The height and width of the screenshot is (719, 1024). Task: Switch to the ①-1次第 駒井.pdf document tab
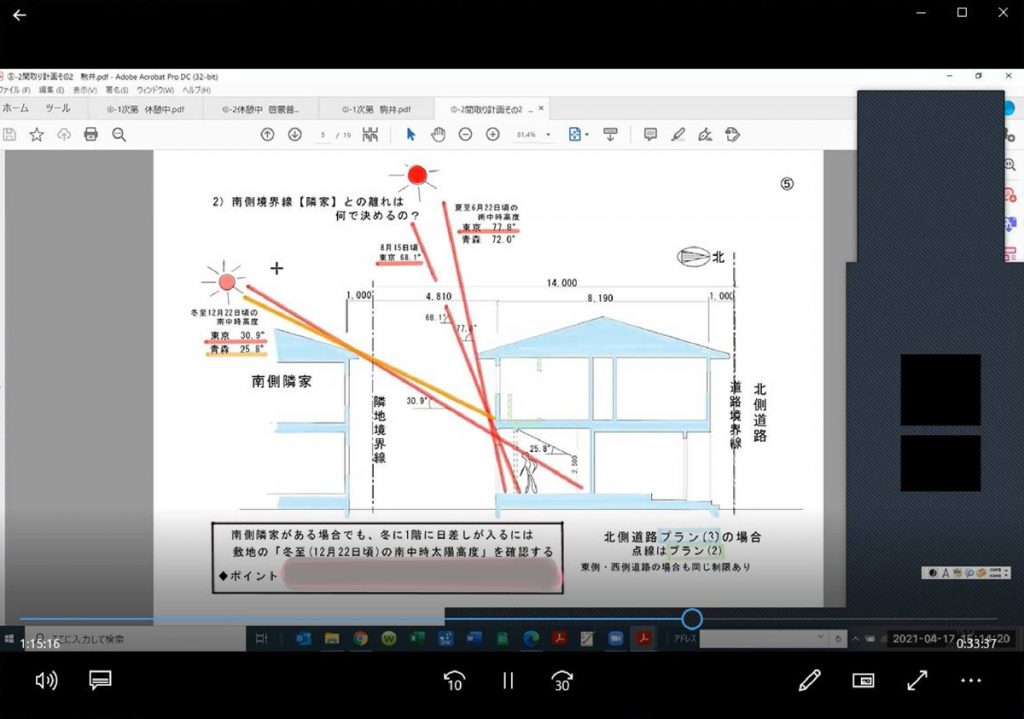(377, 109)
